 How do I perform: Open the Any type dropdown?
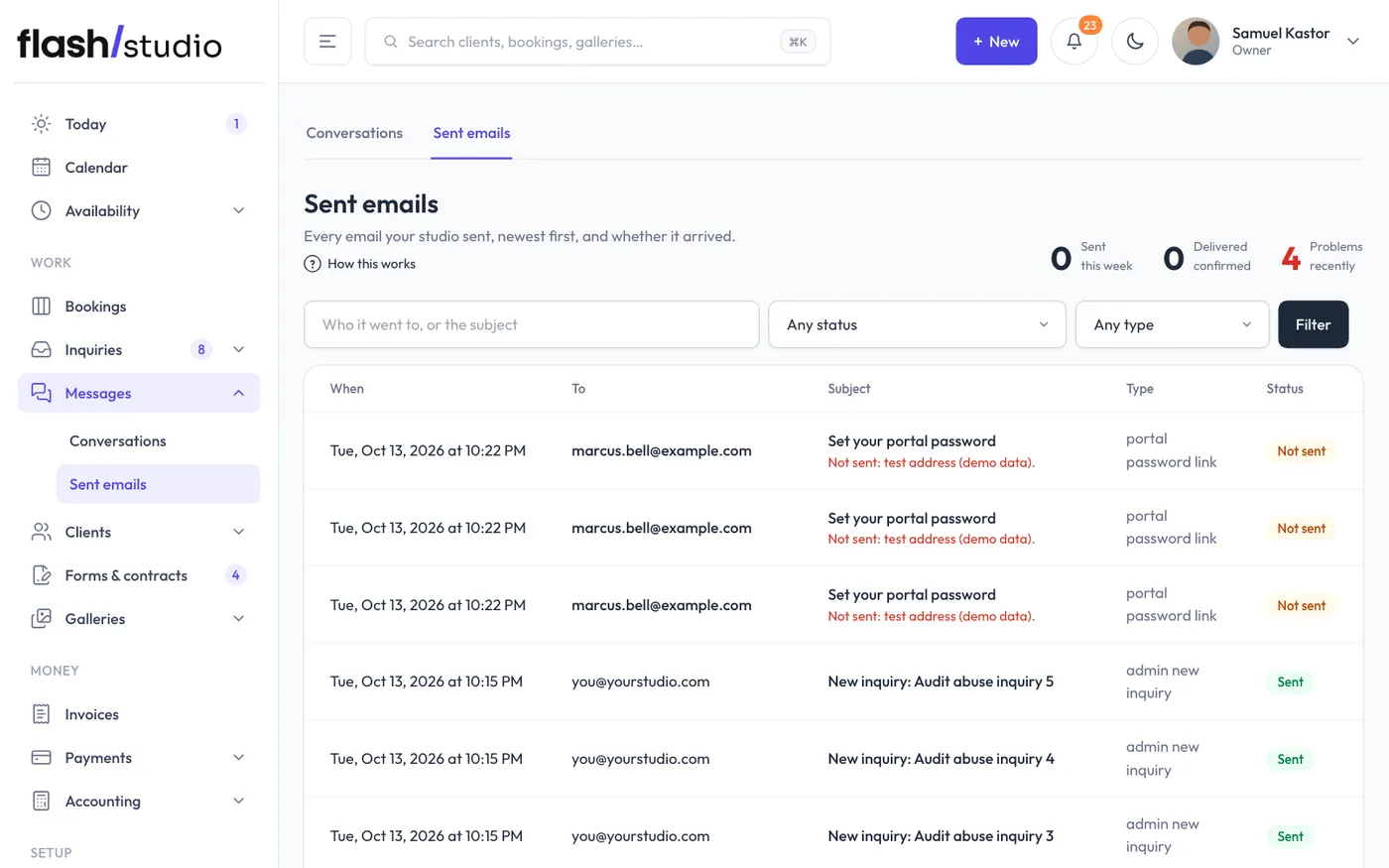click(1173, 324)
